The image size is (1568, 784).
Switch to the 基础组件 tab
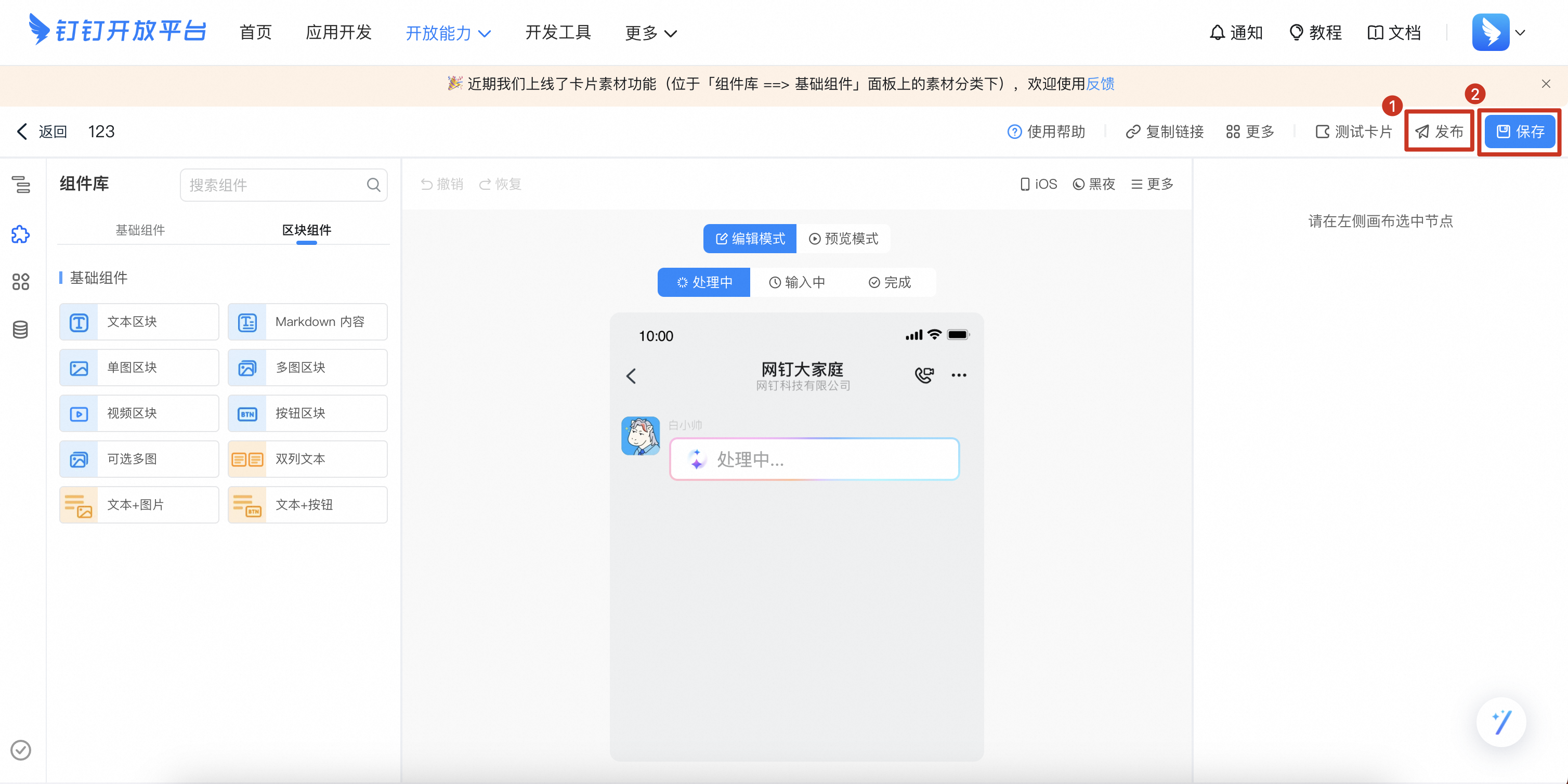tap(140, 230)
